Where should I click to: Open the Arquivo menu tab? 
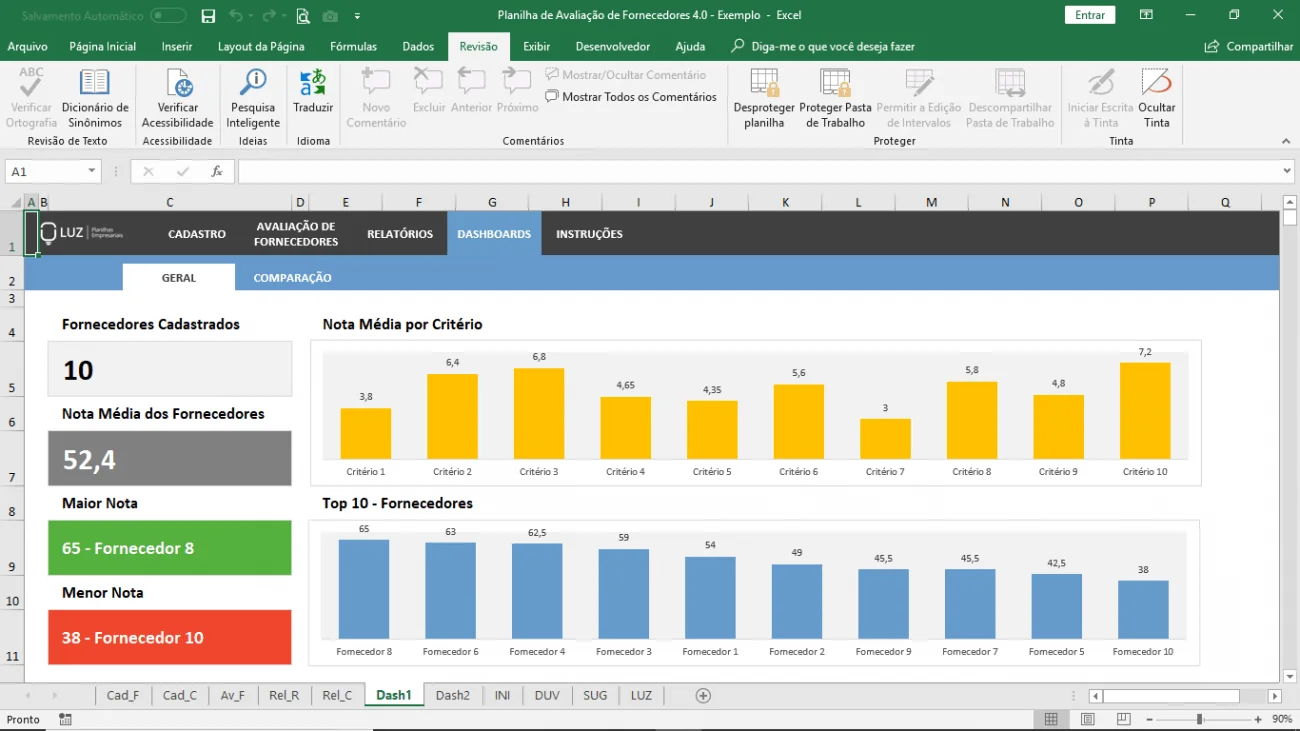click(x=28, y=46)
